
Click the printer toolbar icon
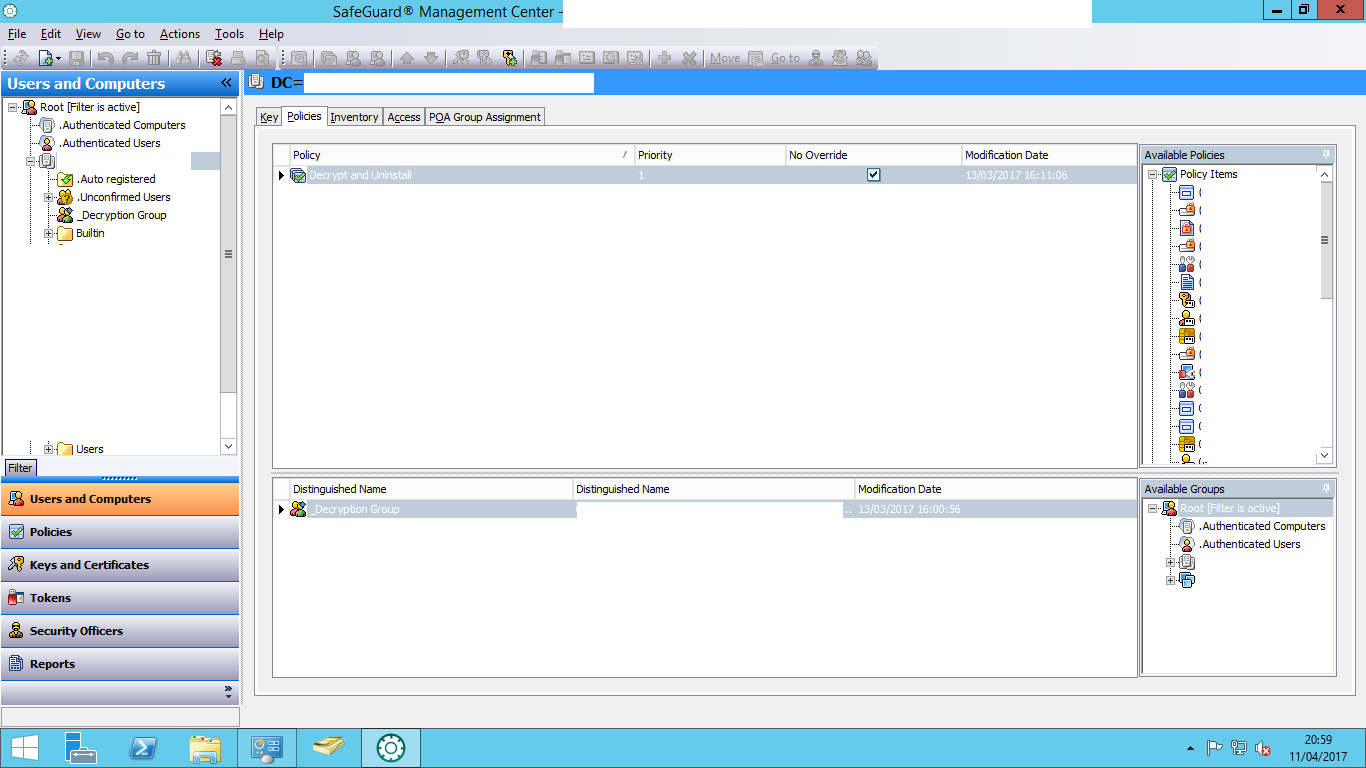click(238, 58)
